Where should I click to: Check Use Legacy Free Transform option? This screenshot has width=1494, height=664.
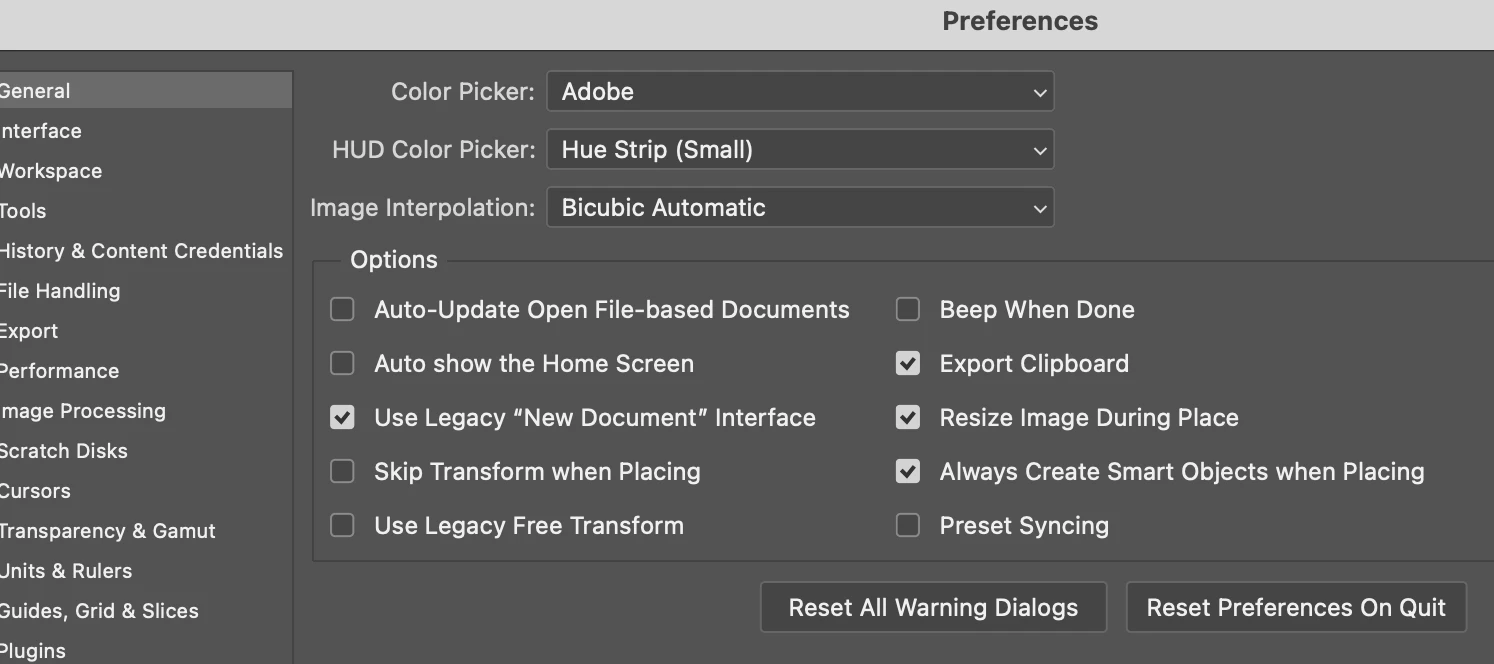343,526
